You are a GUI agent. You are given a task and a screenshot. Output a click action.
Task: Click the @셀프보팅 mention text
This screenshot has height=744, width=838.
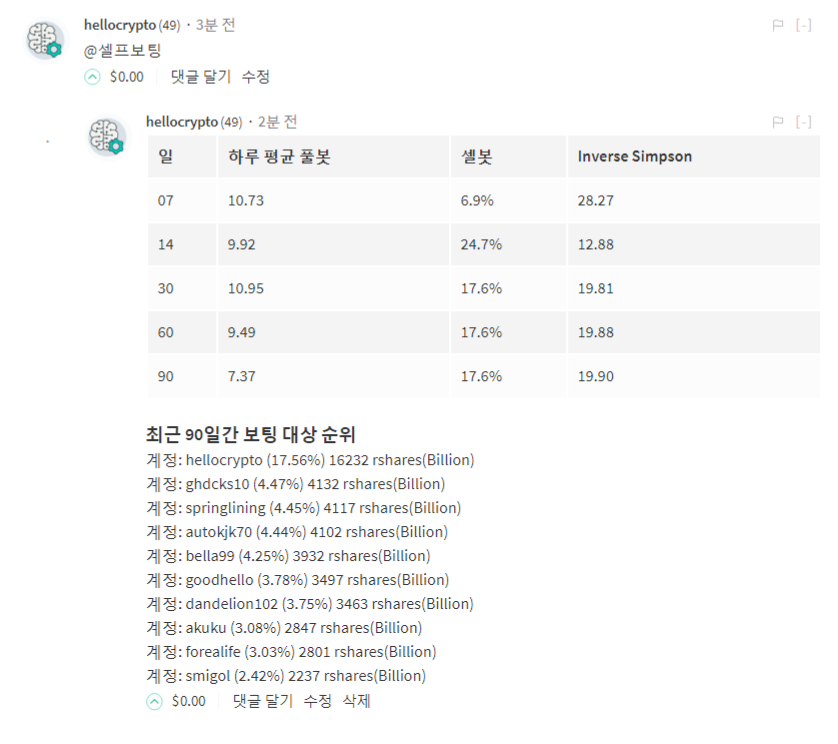[122, 51]
